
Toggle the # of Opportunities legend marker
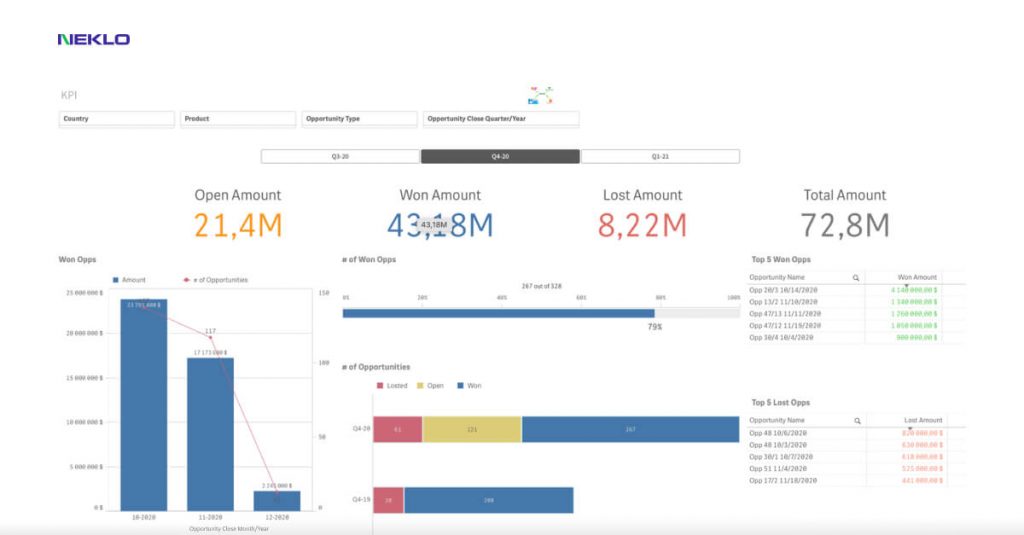(x=185, y=280)
